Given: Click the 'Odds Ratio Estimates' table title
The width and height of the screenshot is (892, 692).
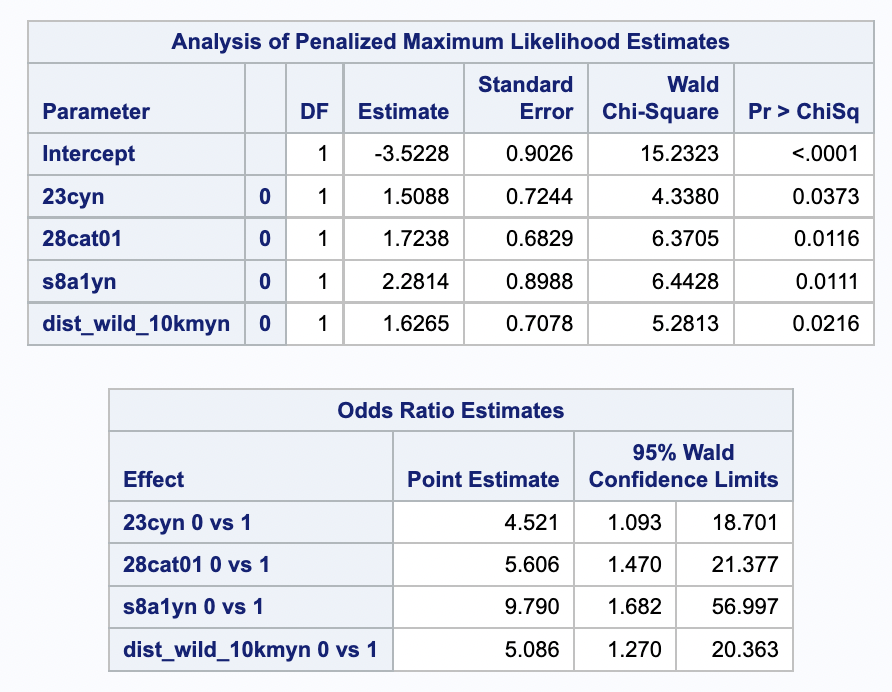Looking at the screenshot, I should point(450,410).
